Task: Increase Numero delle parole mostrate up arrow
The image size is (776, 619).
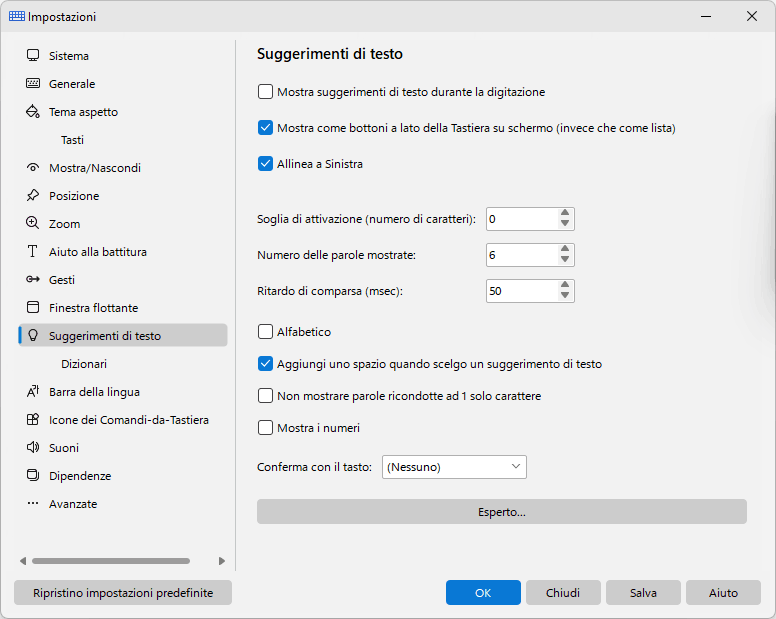Action: pyautogui.click(x=565, y=249)
